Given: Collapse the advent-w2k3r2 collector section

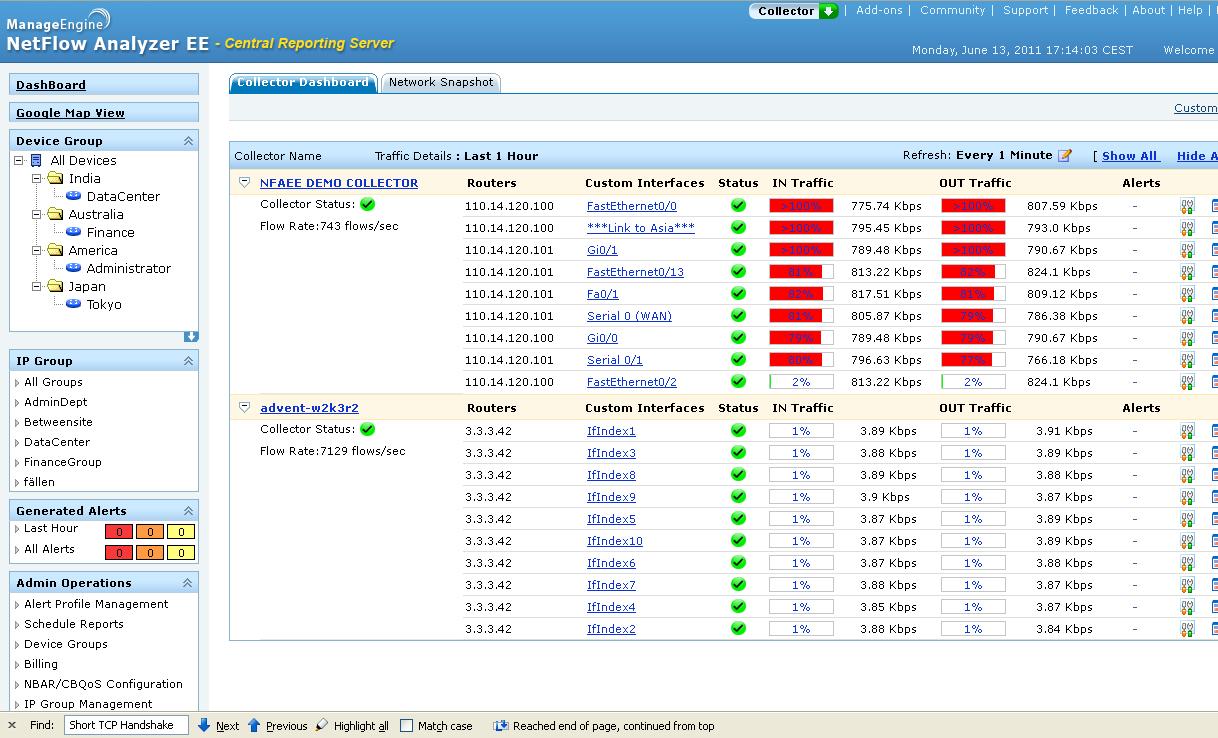Looking at the screenshot, I should click(x=244, y=408).
